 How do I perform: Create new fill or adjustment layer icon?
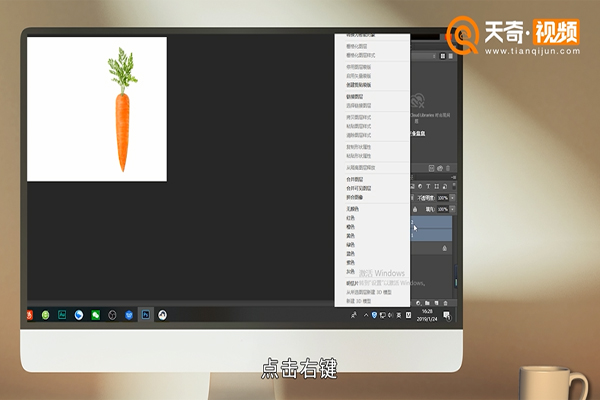418,303
